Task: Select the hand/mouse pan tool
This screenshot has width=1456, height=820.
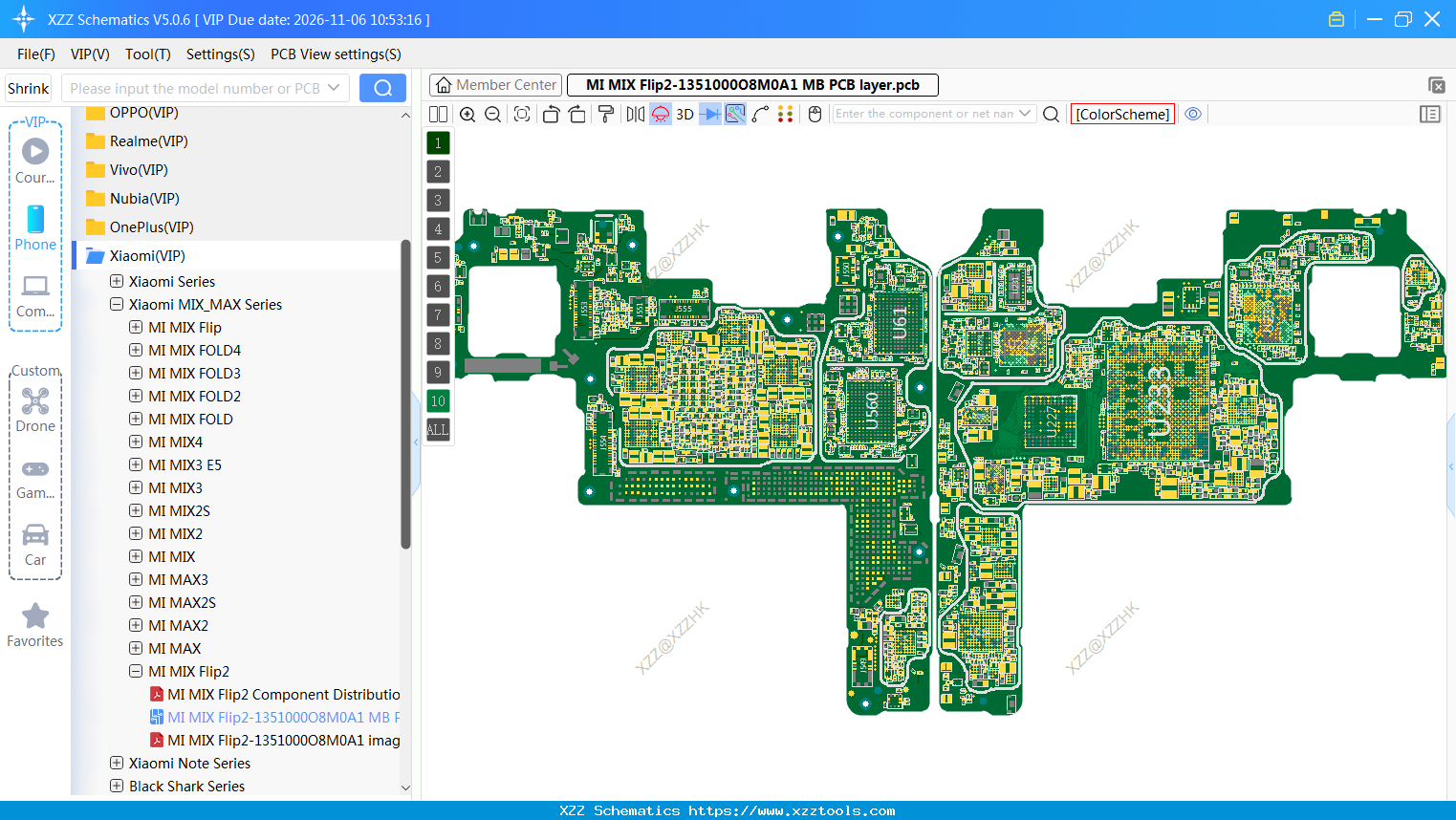Action: 814,114
